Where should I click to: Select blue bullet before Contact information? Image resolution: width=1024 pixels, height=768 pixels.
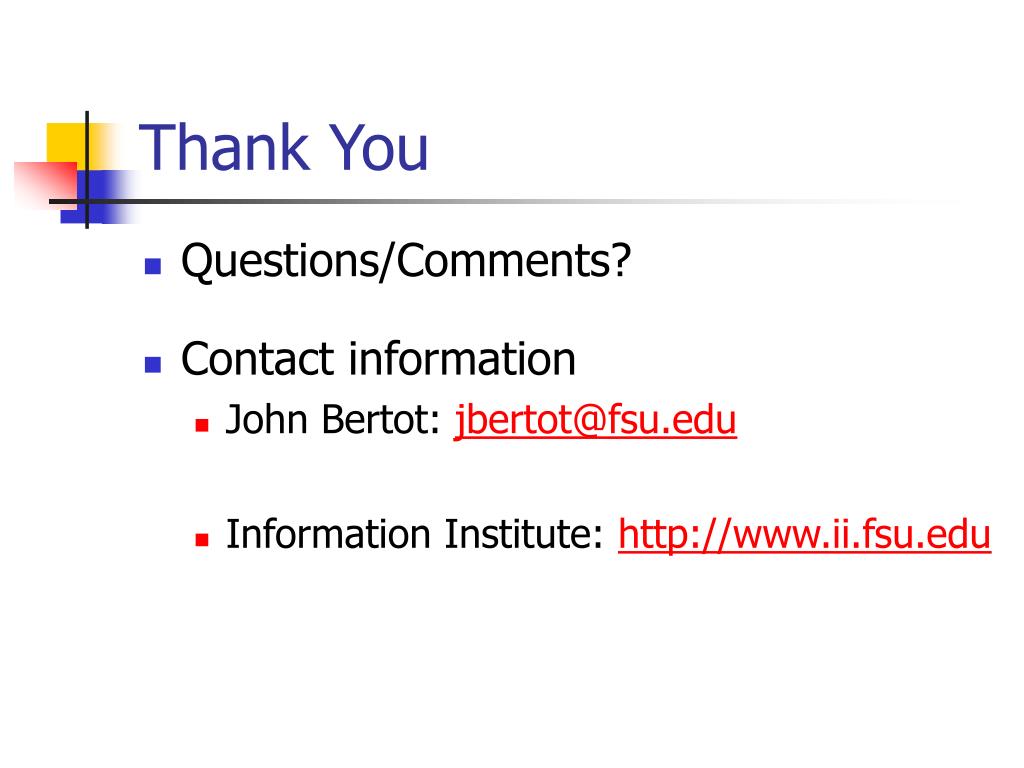[153, 364]
